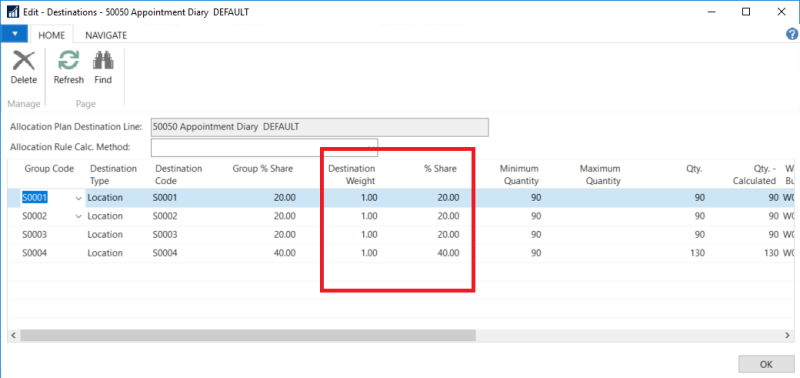Click Qty. value 130 for S0004
This screenshot has width=800, height=378.
coord(696,253)
